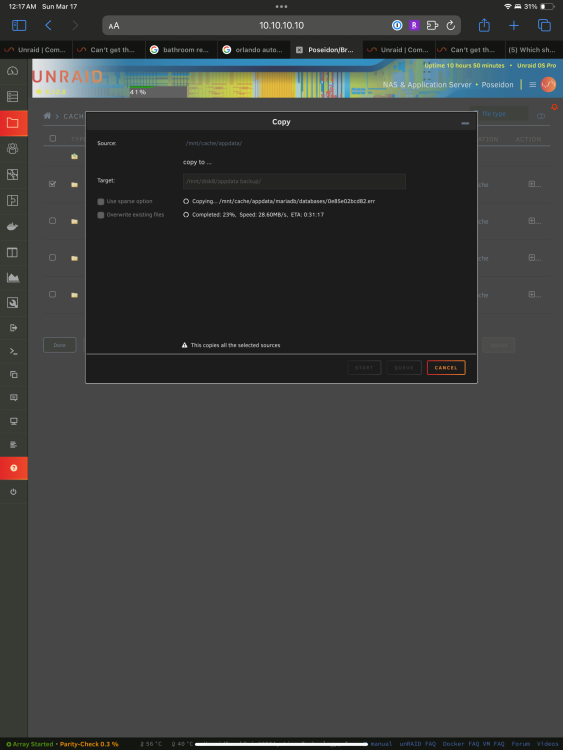Open the Log lines icon in sidebar
This screenshot has width=563, height=750.
(13, 444)
